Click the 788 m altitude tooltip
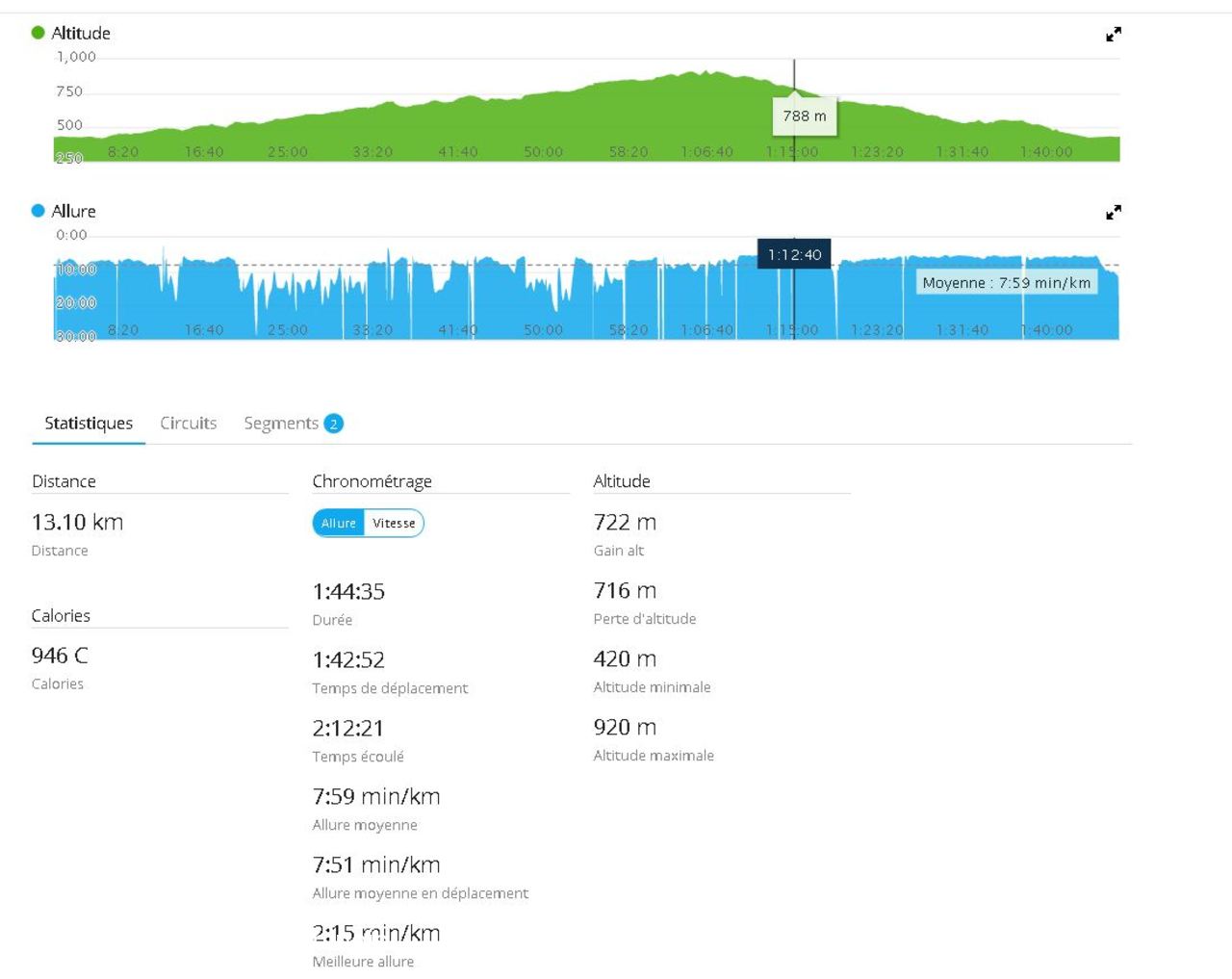 pos(805,116)
